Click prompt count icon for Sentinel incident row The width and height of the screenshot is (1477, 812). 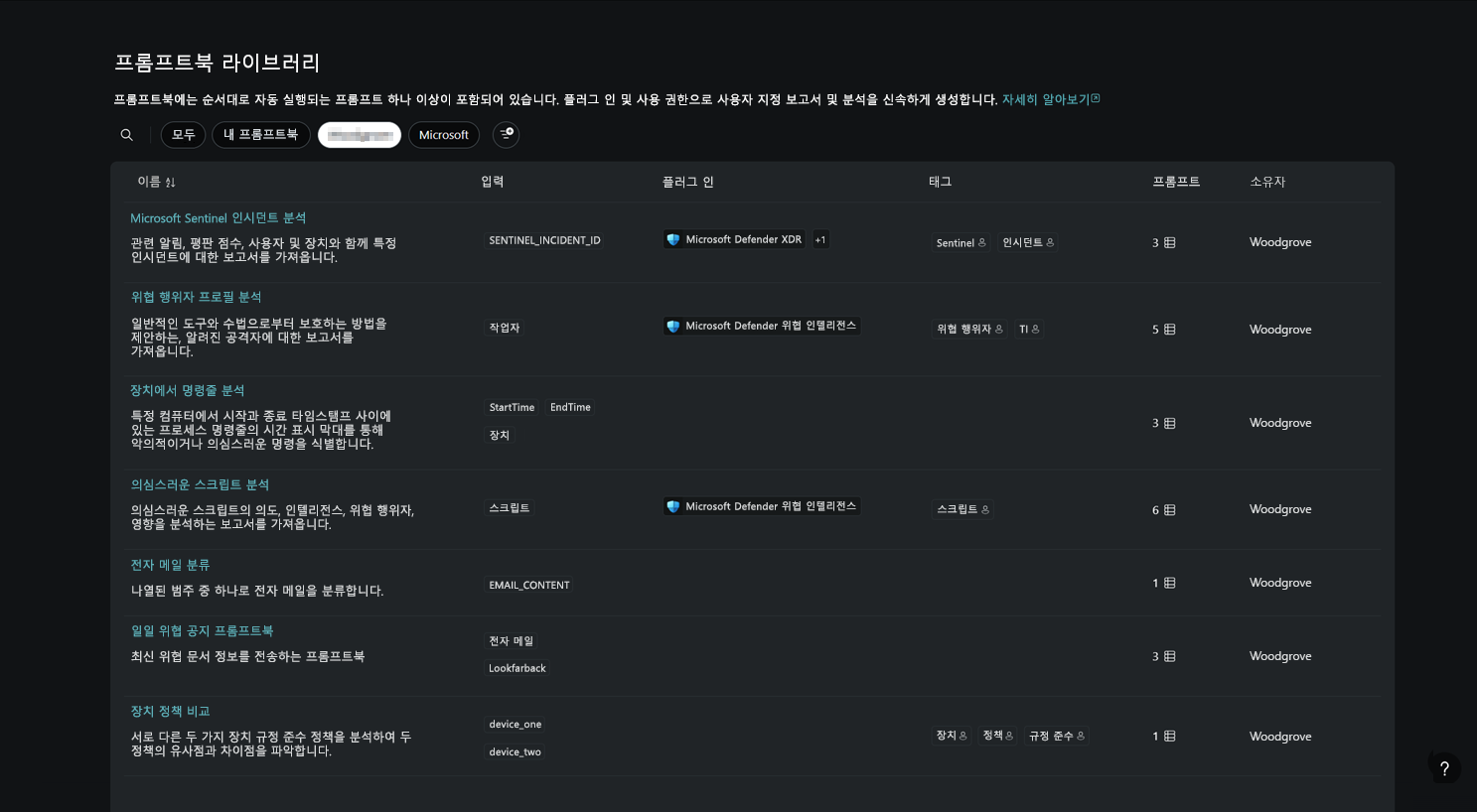1170,243
